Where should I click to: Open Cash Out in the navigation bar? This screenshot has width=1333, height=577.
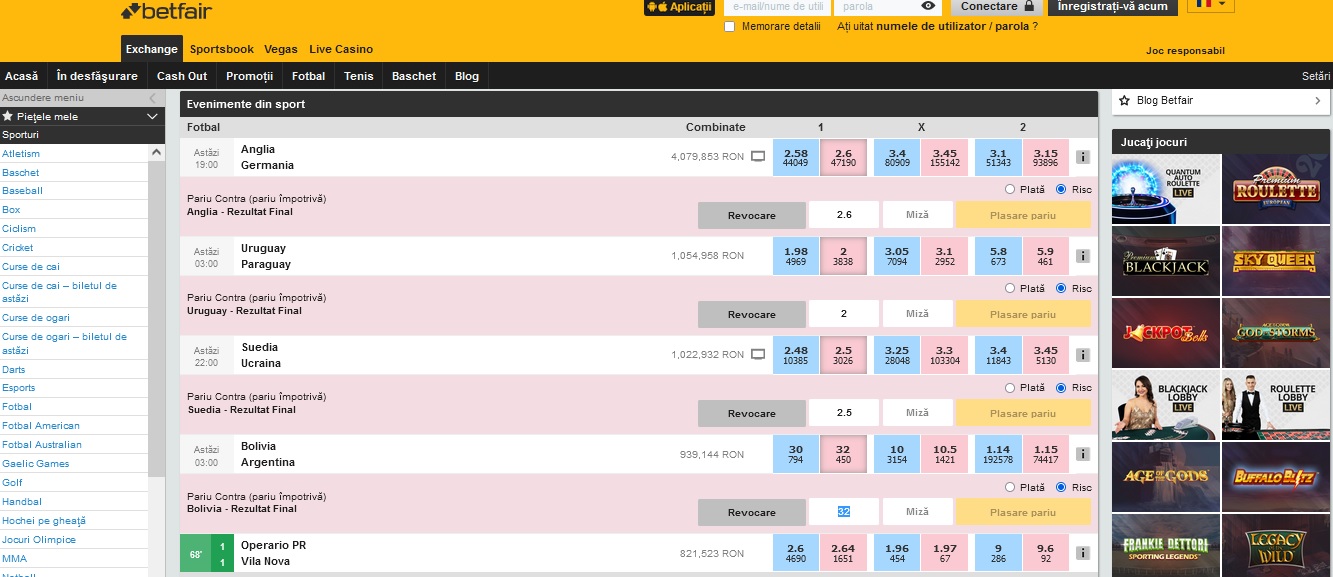click(x=182, y=76)
